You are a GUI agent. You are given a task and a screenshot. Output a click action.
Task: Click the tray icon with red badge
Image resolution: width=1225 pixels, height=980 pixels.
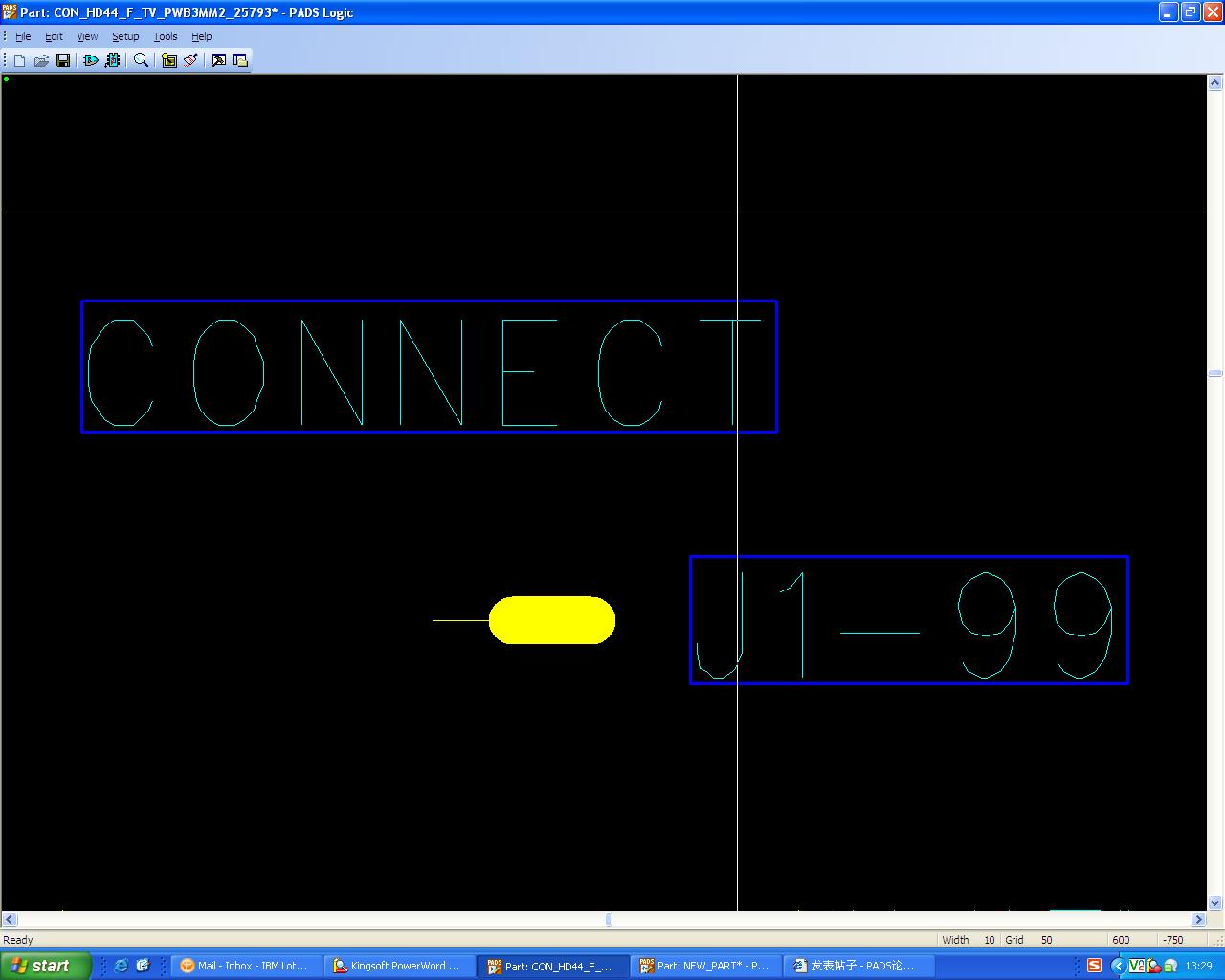(1153, 966)
